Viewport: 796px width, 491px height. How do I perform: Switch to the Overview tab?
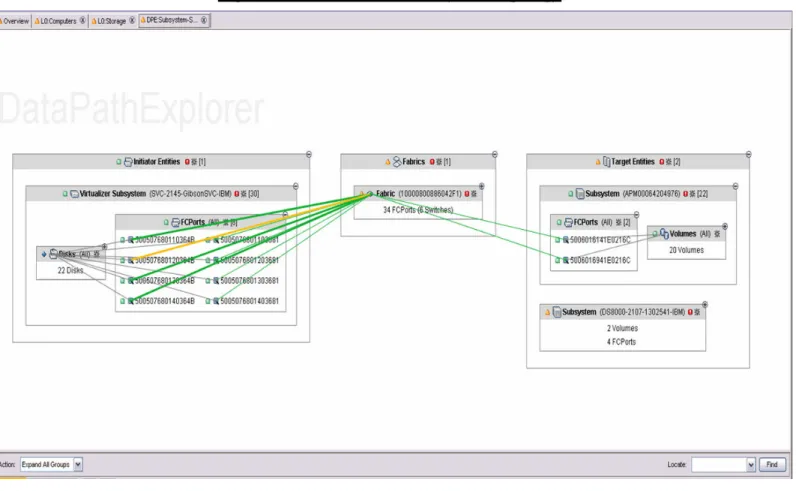15,21
